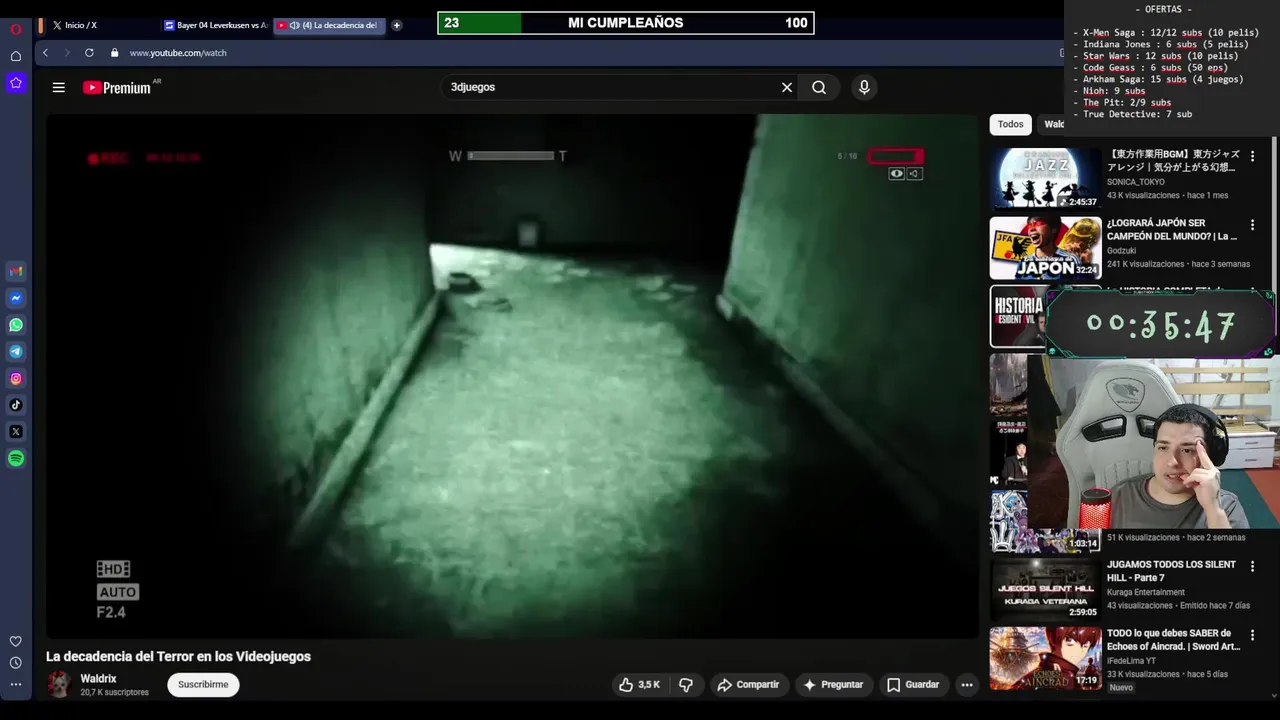Open Telegram from the Opera sidebar
Screen dimensions: 1280x720
pos(16,352)
